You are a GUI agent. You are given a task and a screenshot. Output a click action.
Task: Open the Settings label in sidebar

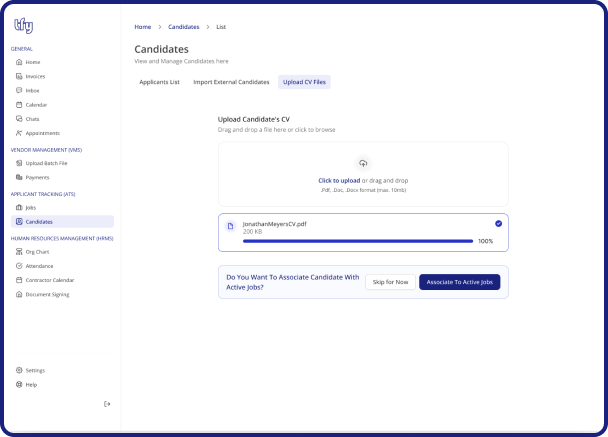click(35, 370)
